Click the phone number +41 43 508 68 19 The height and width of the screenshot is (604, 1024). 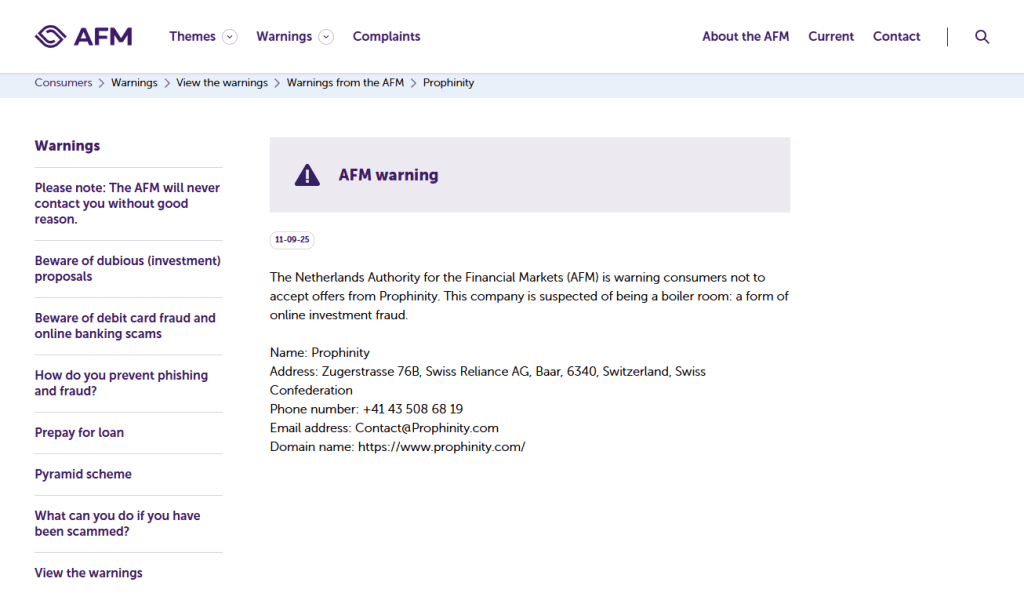click(413, 409)
